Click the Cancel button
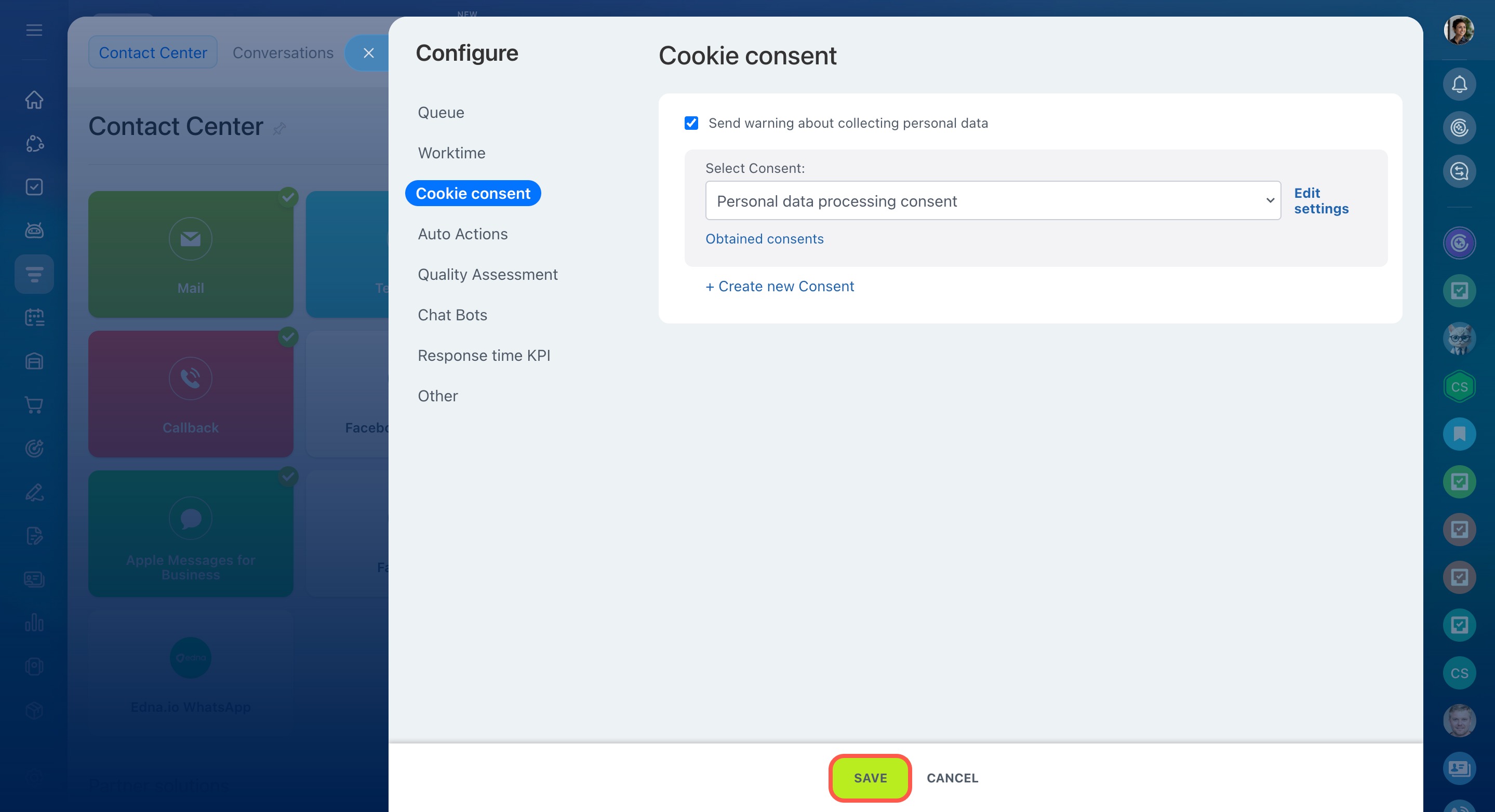The image size is (1495, 812). click(x=952, y=778)
